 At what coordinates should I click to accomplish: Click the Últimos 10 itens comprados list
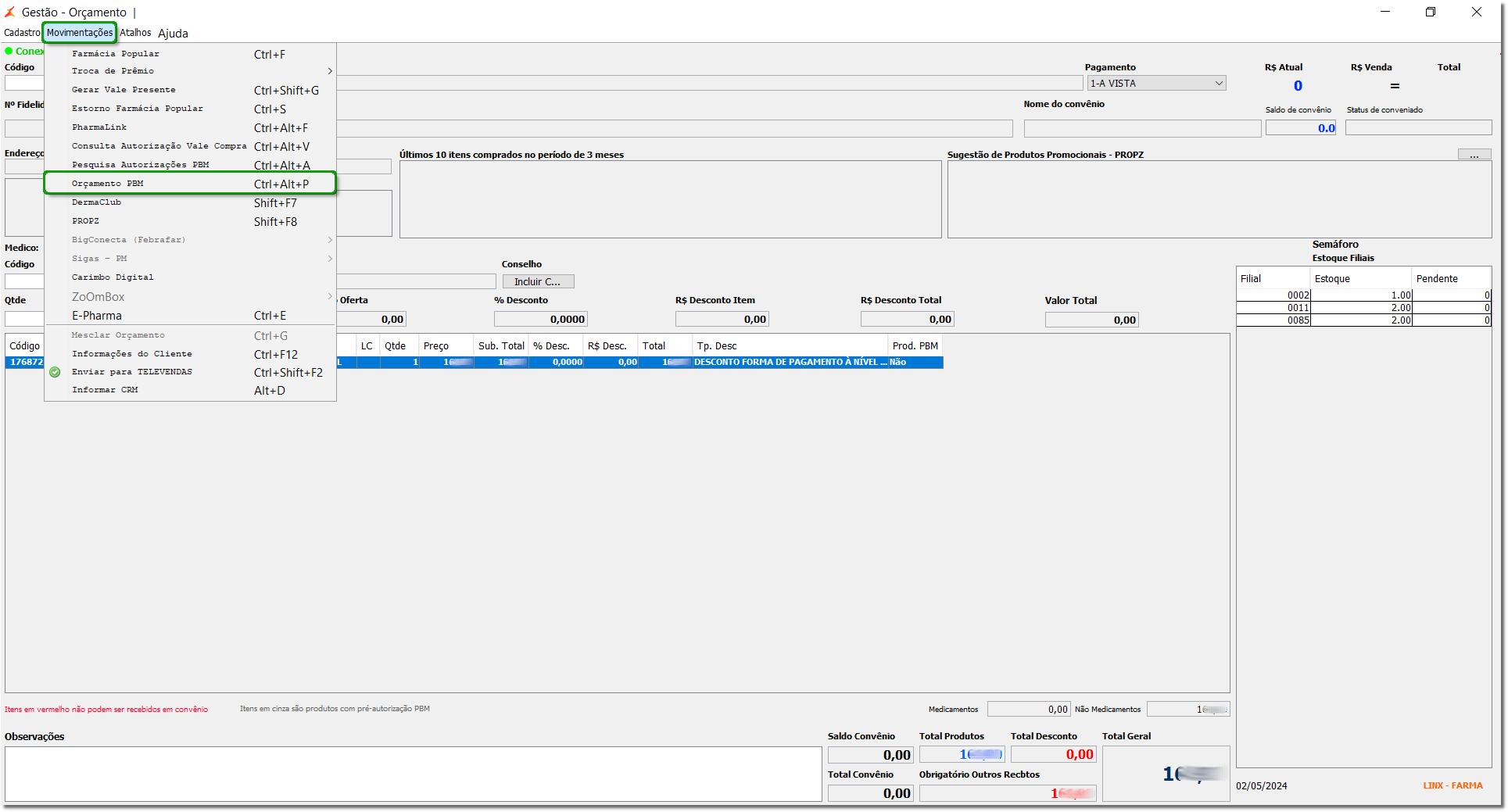coord(670,199)
